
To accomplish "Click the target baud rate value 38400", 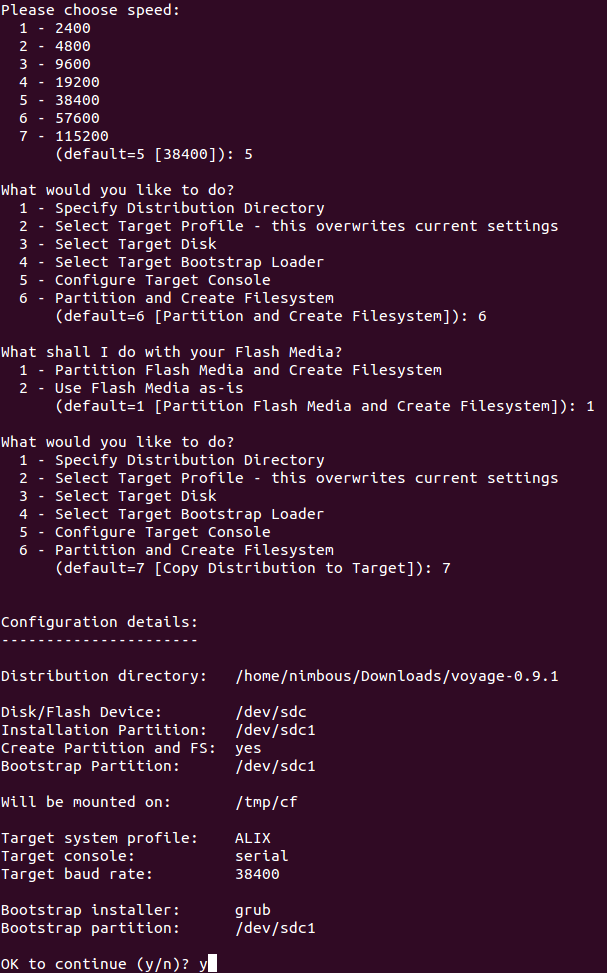I will (x=258, y=874).
